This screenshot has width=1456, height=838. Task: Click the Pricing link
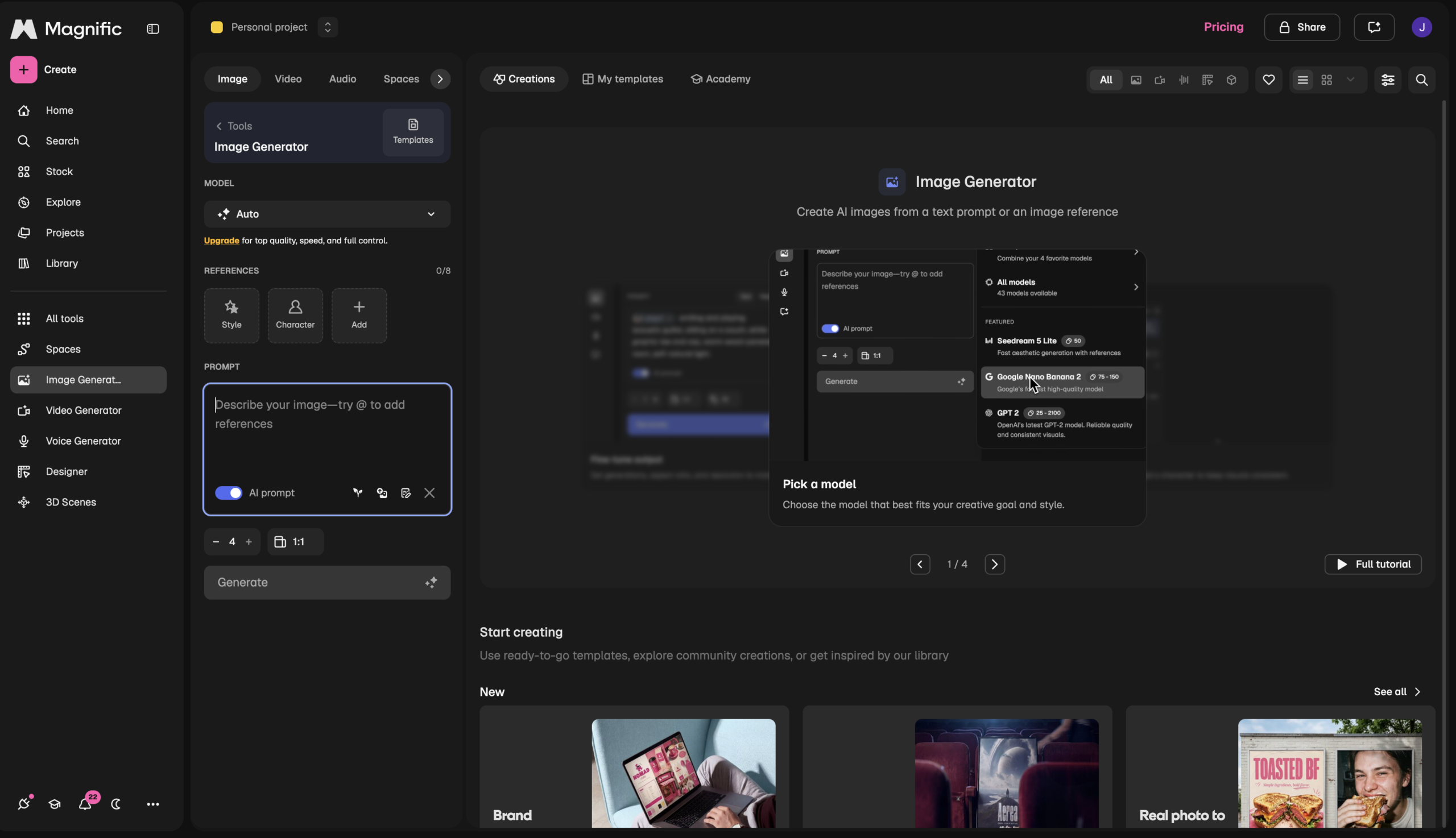tap(1223, 27)
